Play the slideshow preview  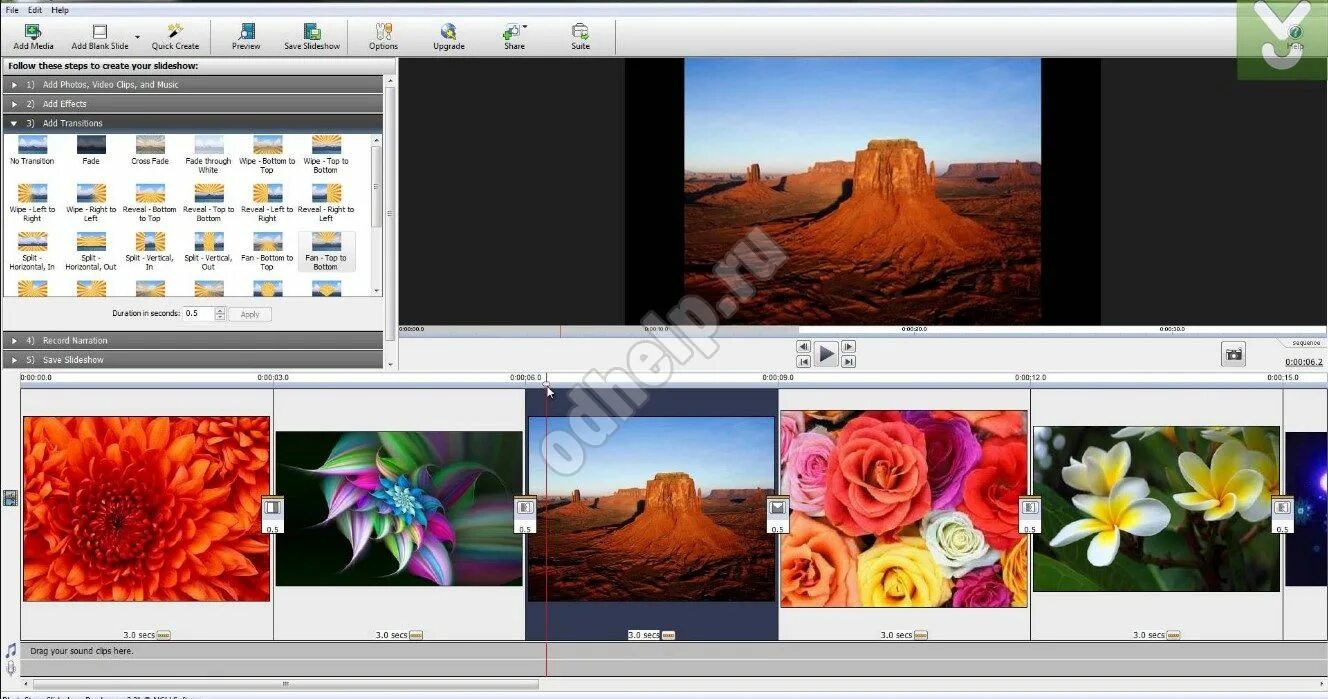[826, 354]
